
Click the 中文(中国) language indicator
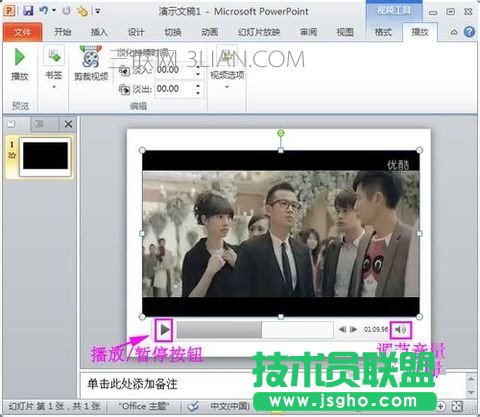click(x=230, y=406)
